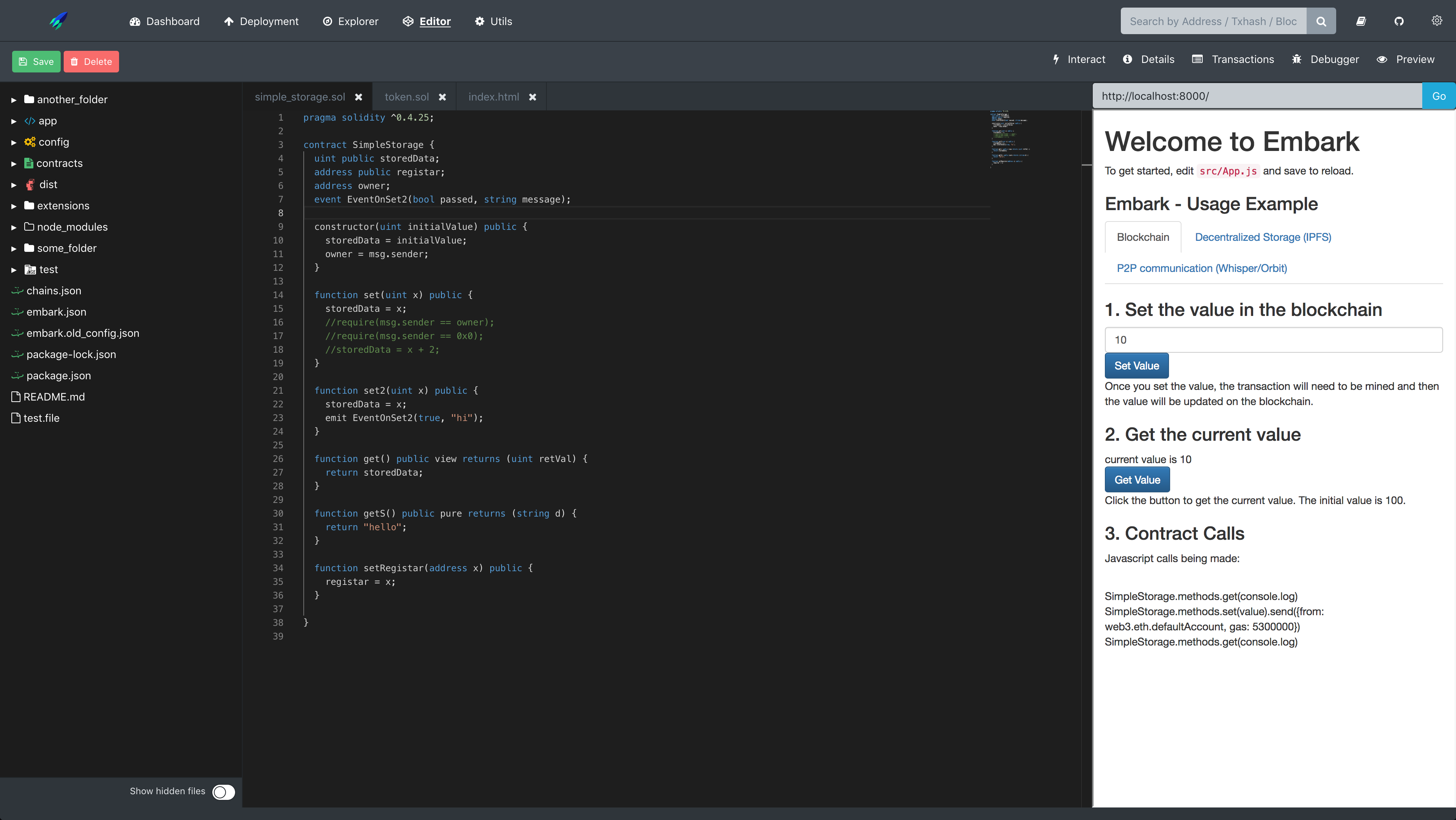Switch to the index.html tab
Viewport: 1456px width, 820px height.
[x=493, y=97]
